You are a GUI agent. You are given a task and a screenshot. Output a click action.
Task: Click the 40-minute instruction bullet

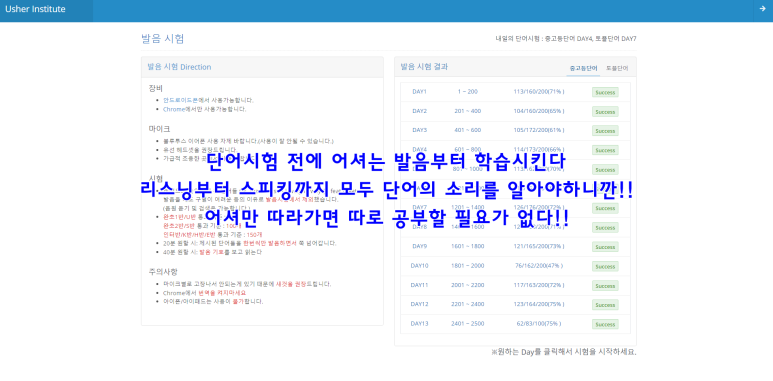pyautogui.click(x=212, y=252)
